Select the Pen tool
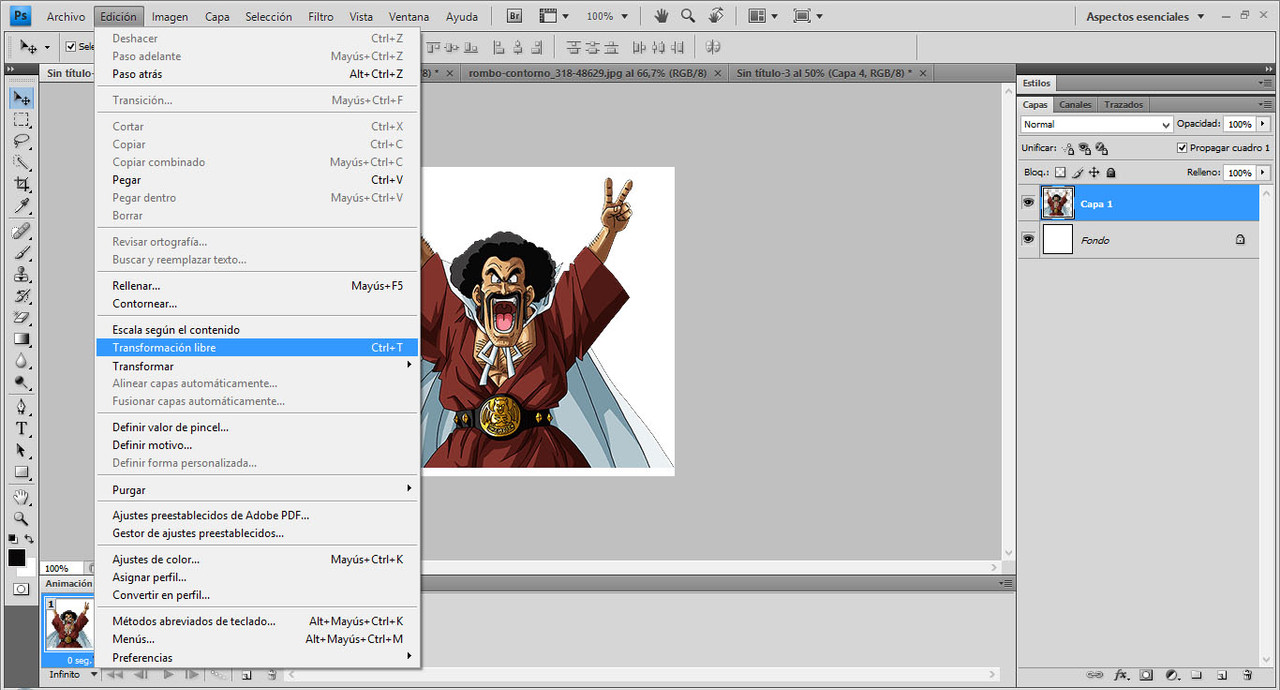This screenshot has width=1280, height=690. point(21,407)
